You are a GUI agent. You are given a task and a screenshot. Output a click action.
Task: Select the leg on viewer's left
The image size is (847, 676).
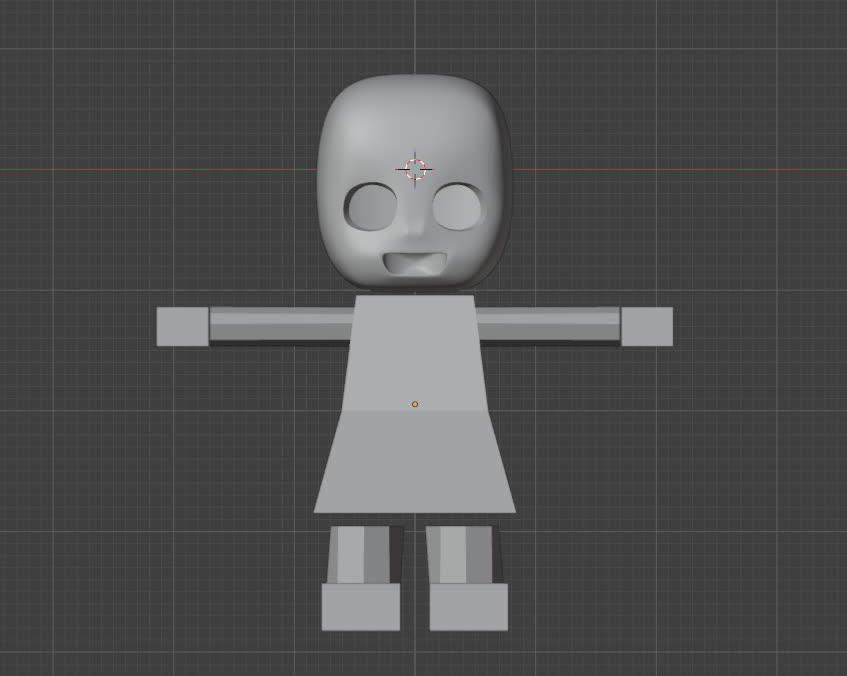click(x=365, y=554)
